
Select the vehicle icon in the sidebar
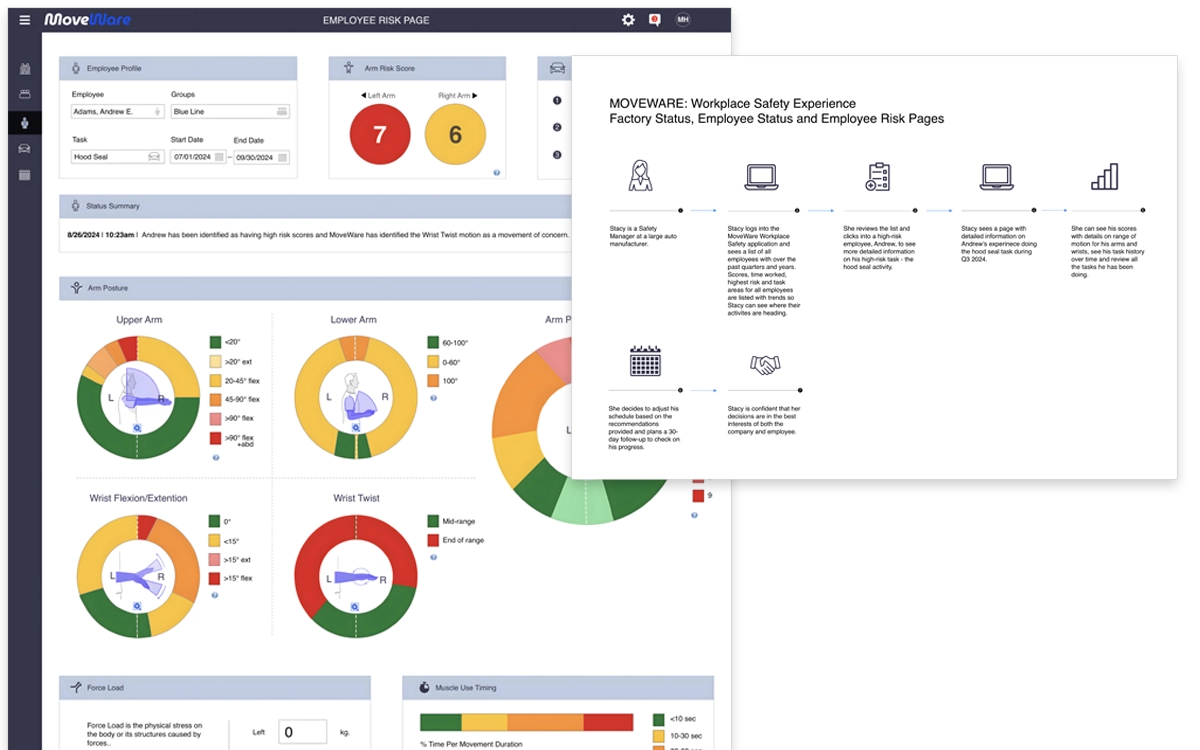(x=25, y=150)
